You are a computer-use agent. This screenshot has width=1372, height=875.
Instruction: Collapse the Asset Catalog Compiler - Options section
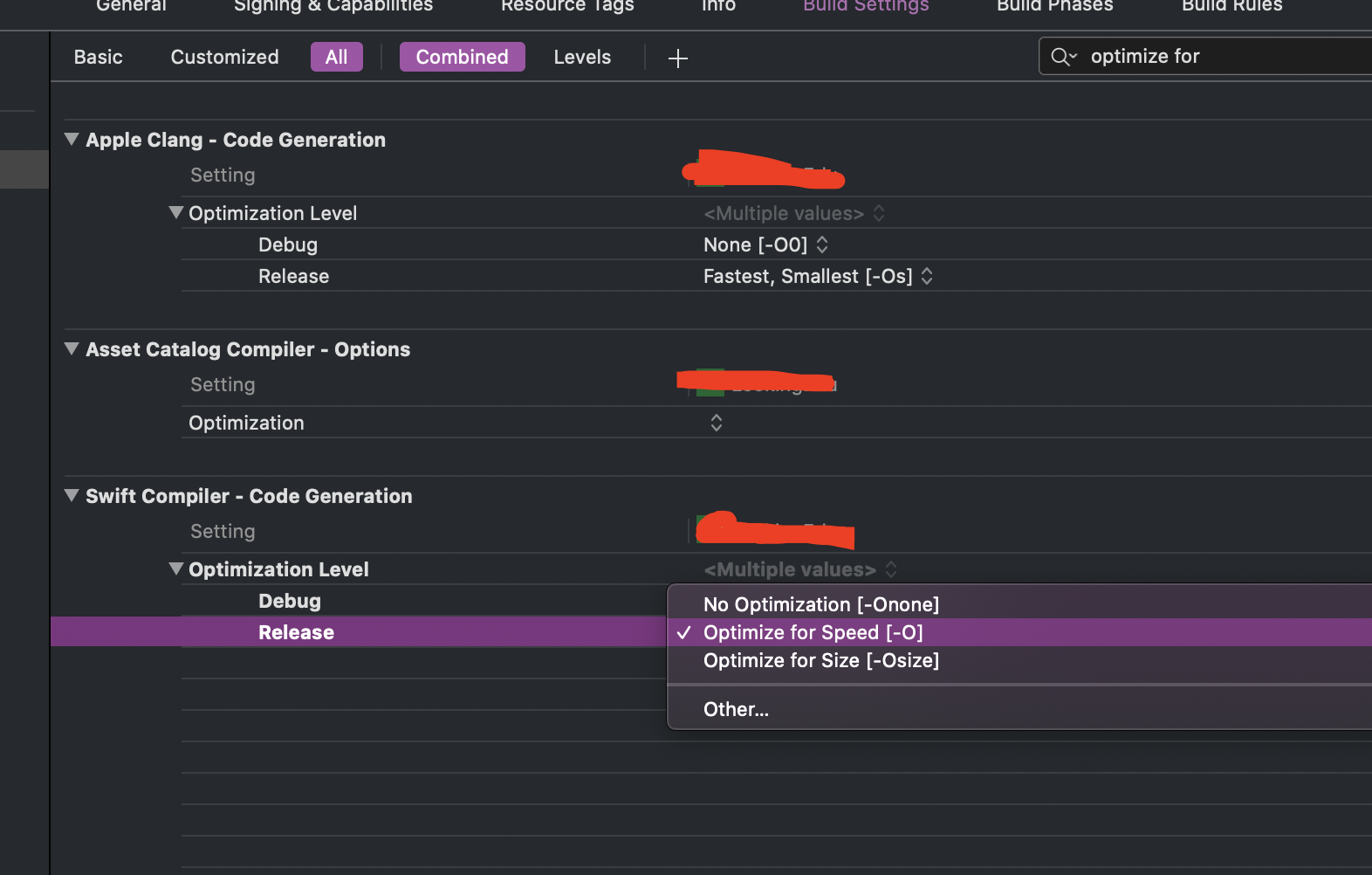tap(72, 349)
